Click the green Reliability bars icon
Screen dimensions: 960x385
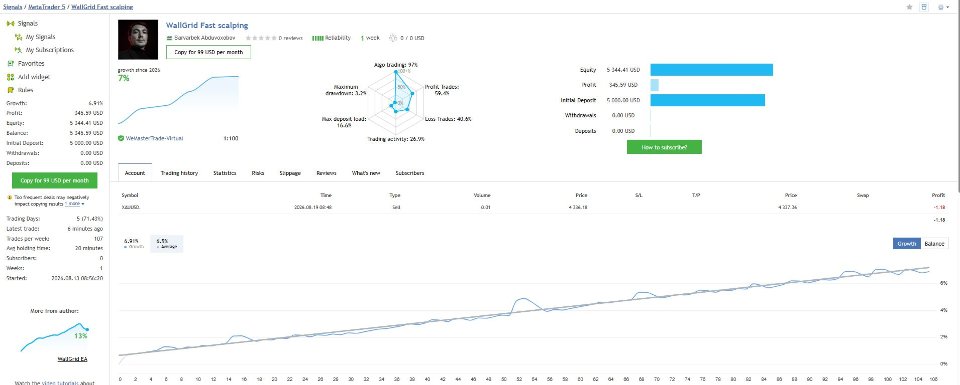pyautogui.click(x=317, y=38)
